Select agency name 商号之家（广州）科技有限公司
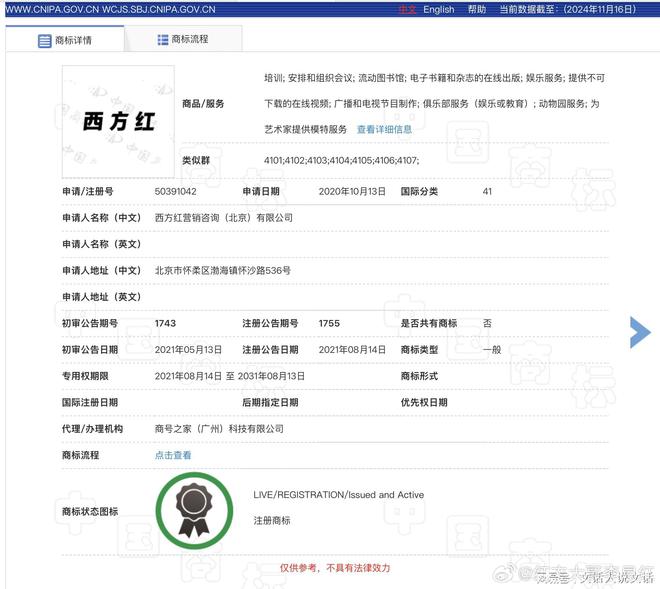 coord(219,429)
